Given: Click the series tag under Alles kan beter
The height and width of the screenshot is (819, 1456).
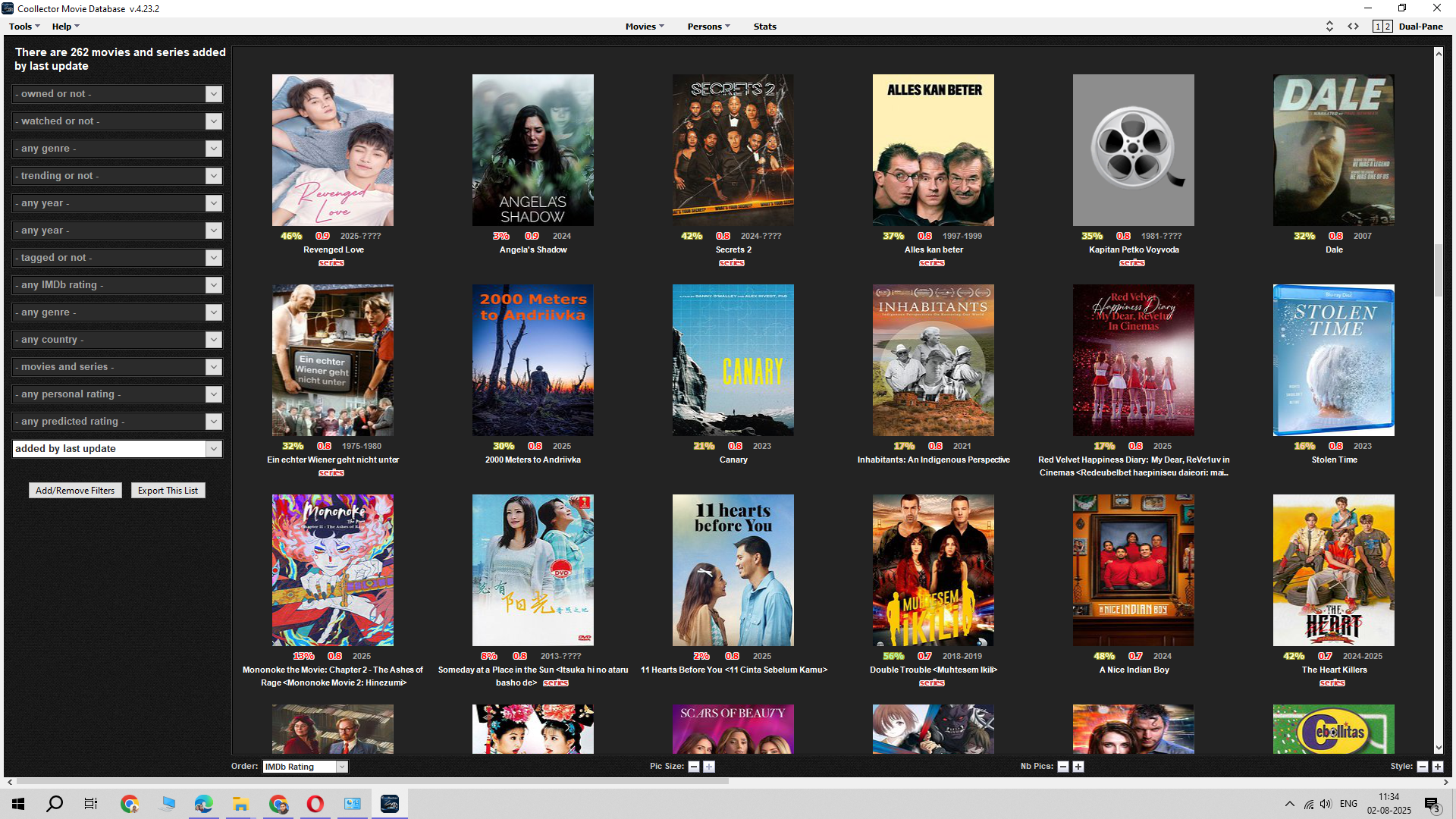Looking at the screenshot, I should 932,262.
